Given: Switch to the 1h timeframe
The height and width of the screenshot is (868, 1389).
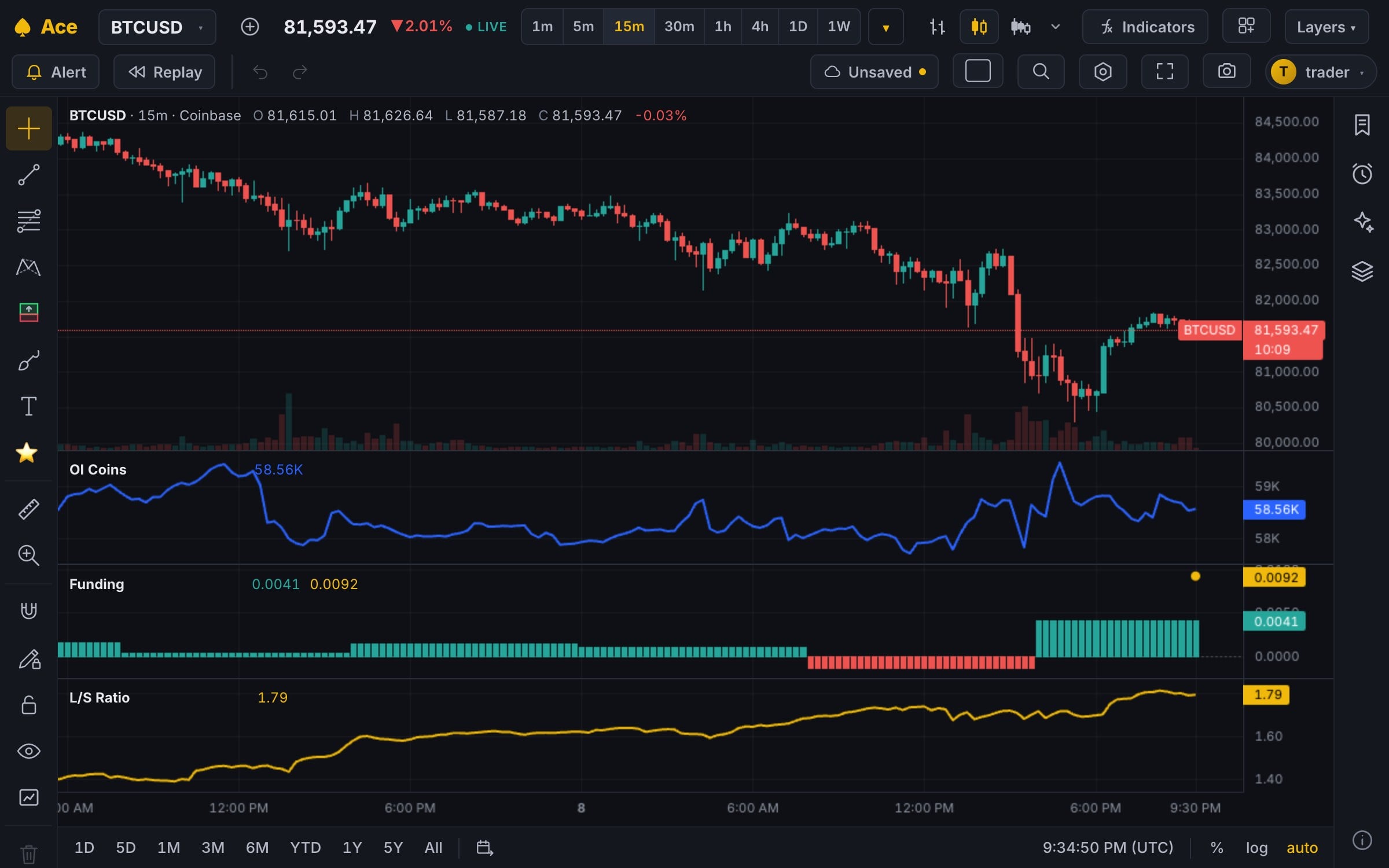Looking at the screenshot, I should click(x=722, y=27).
